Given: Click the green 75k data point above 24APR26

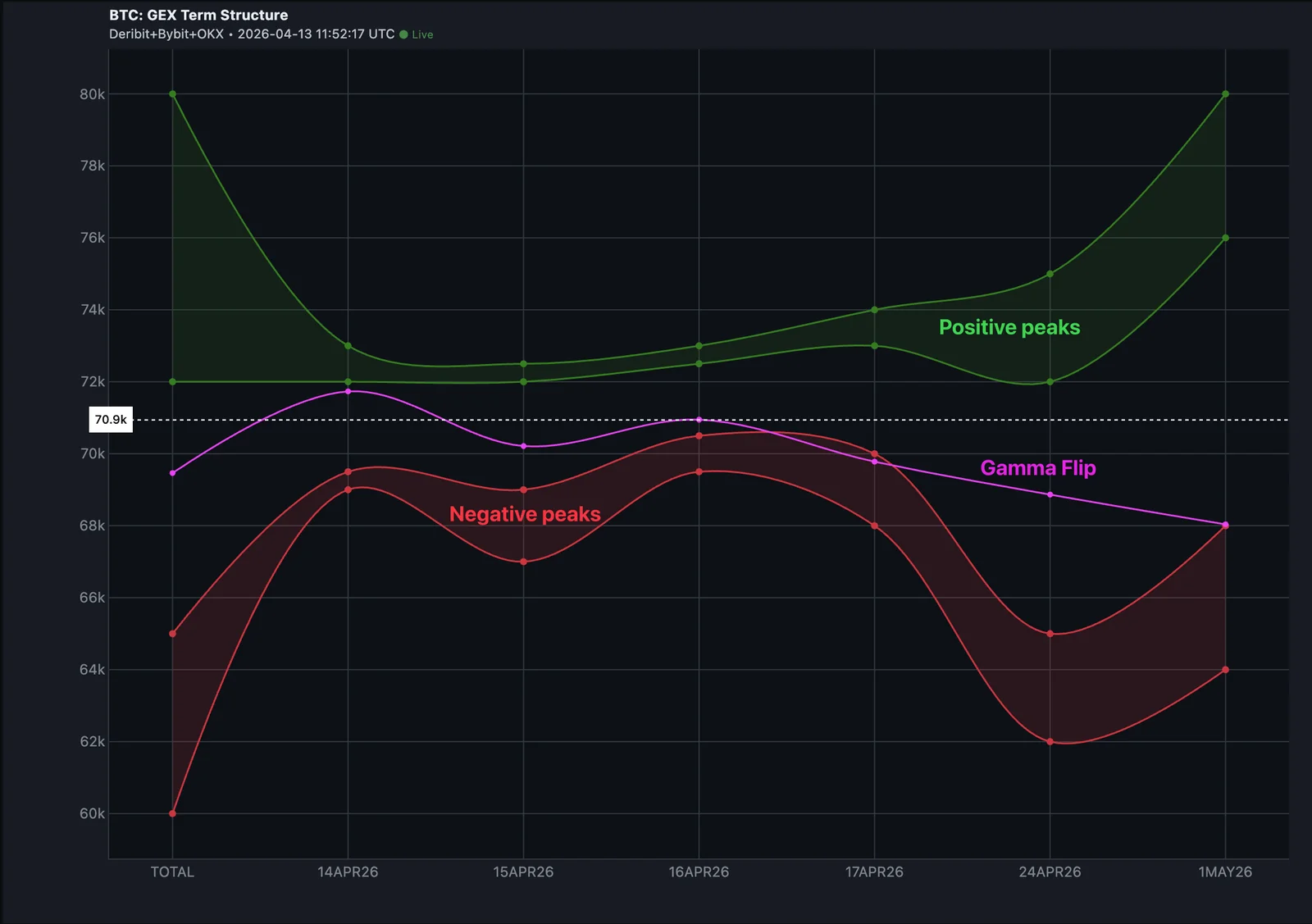Looking at the screenshot, I should click(1050, 275).
